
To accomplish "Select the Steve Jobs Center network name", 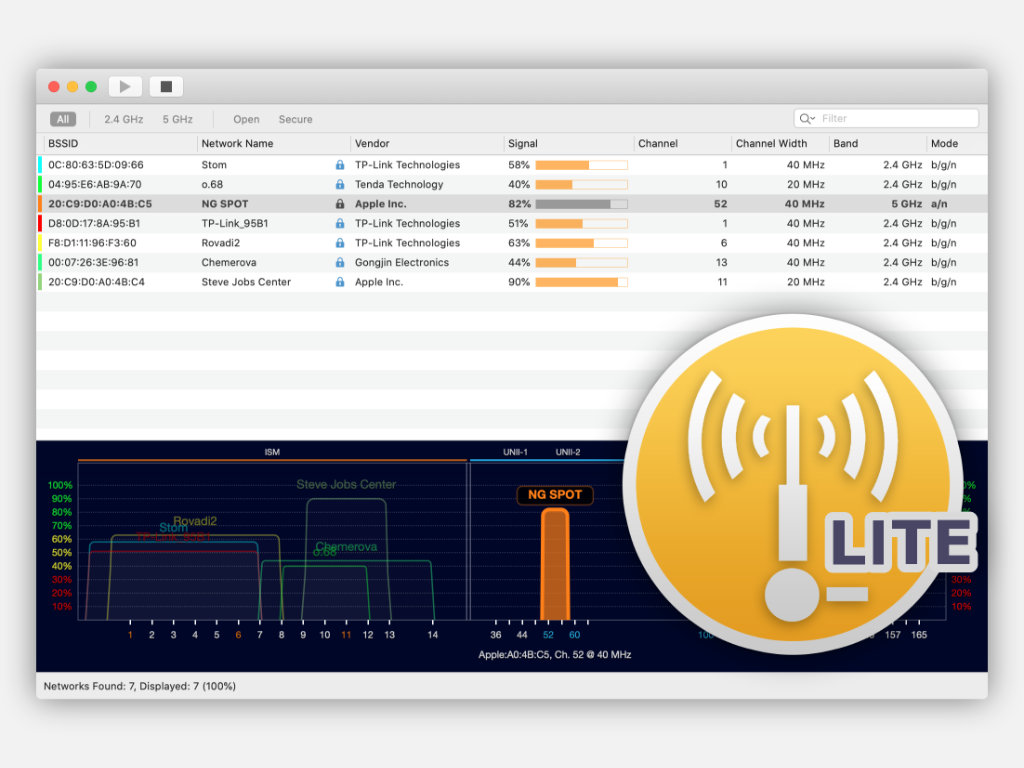I will 246,282.
